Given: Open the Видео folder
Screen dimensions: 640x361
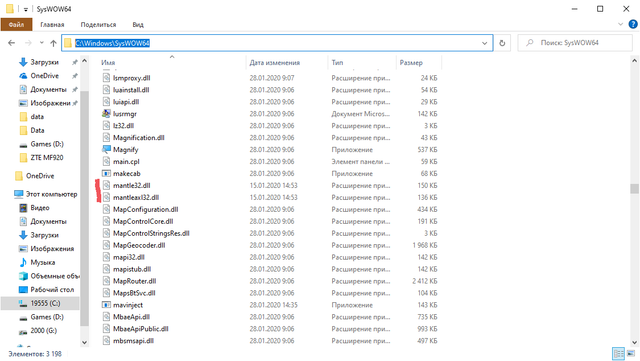Looking at the screenshot, I should point(40,208).
